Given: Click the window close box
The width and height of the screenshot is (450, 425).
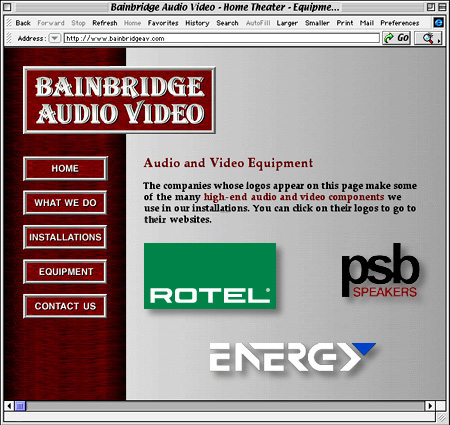Looking at the screenshot, I should pos(7,7).
